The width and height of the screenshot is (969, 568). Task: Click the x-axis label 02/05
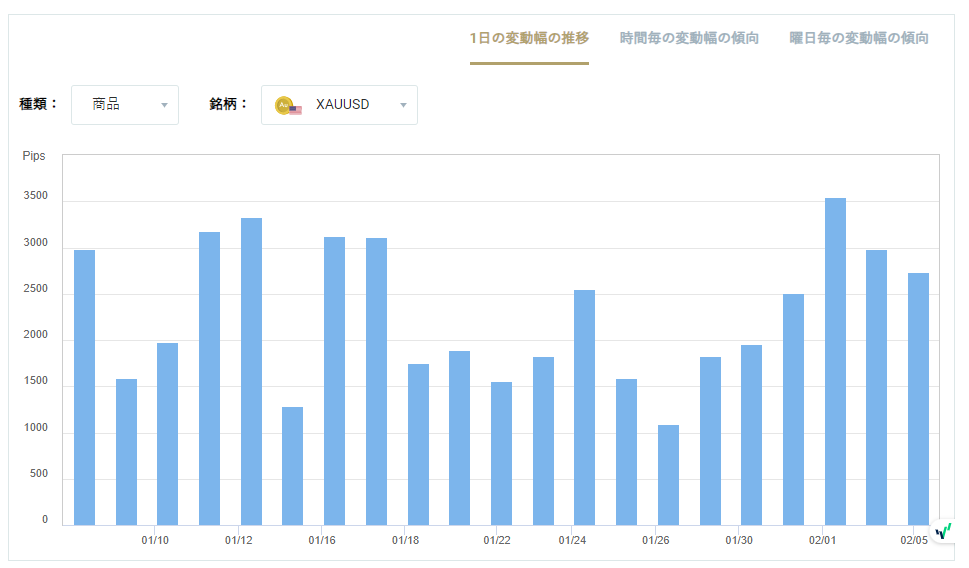click(x=914, y=541)
